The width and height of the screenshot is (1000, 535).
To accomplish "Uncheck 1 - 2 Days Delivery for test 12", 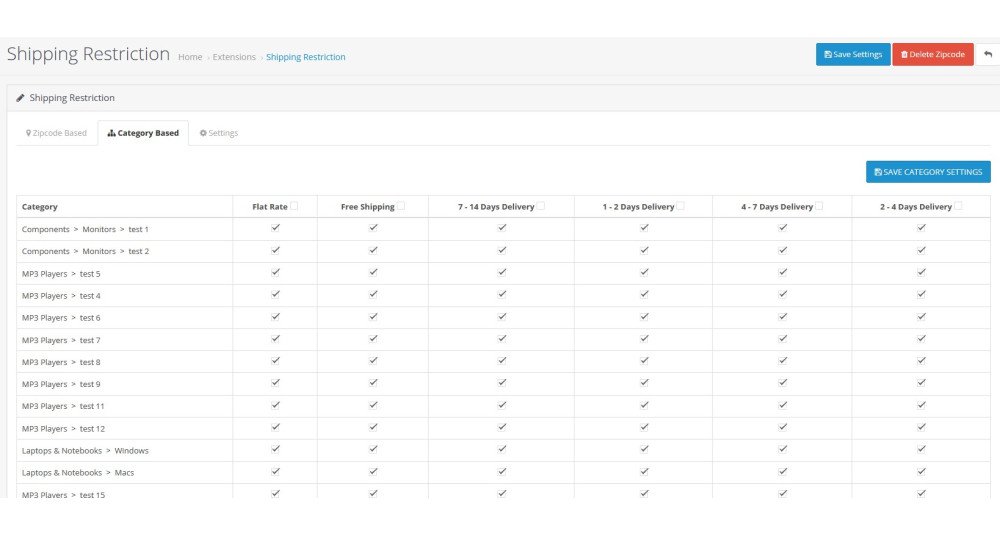I will tap(644, 427).
